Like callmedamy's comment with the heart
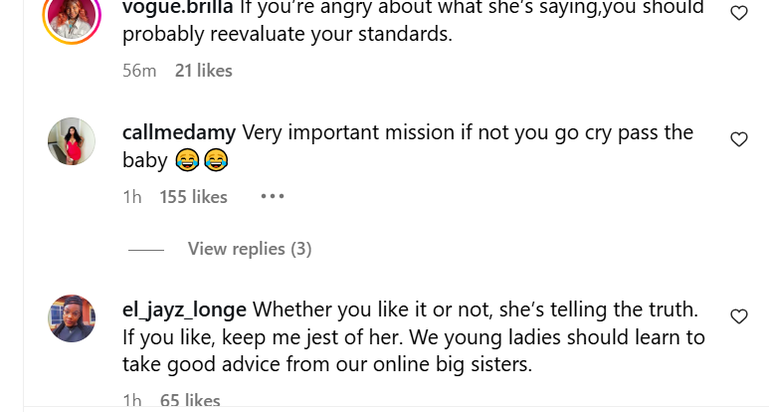The image size is (769, 412). point(739,139)
